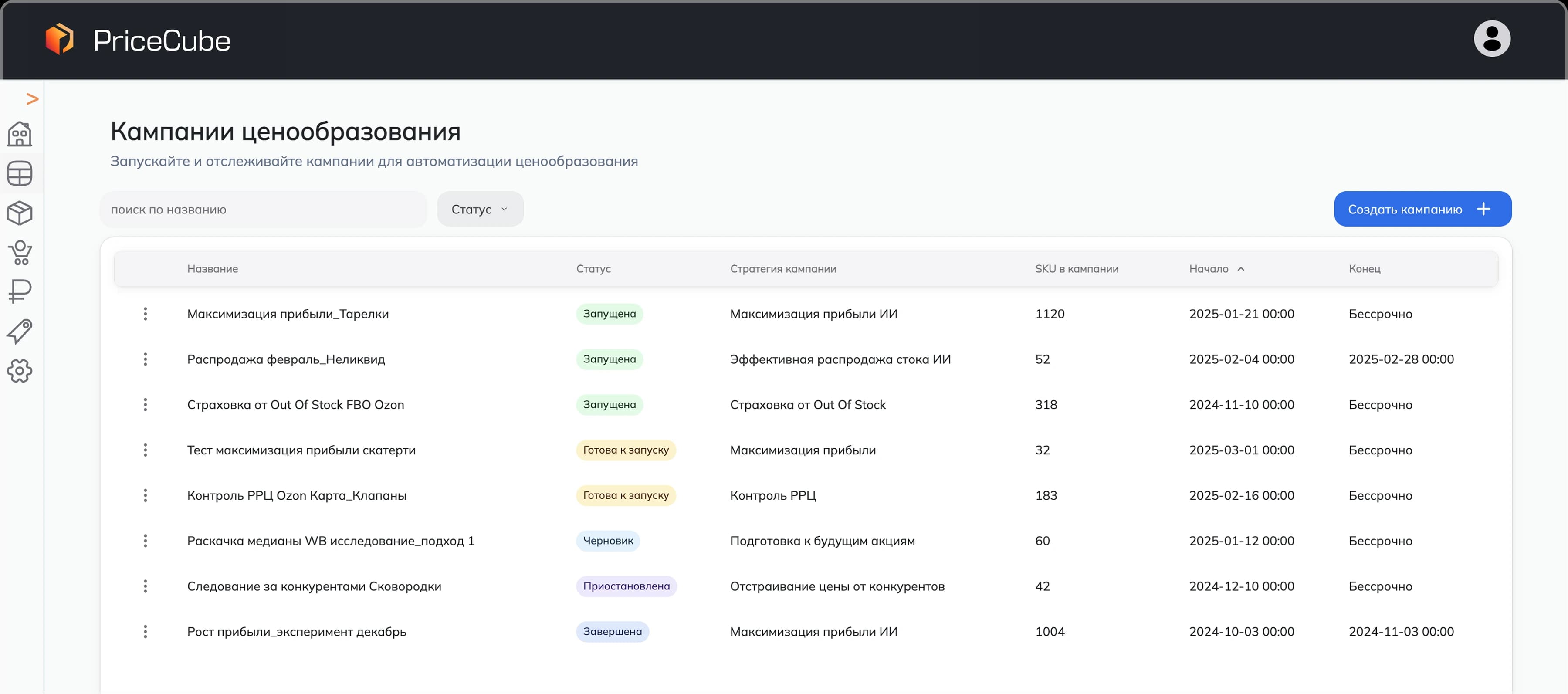Click the Черновик status badge
Image resolution: width=1568 pixels, height=694 pixels.
pos(607,541)
